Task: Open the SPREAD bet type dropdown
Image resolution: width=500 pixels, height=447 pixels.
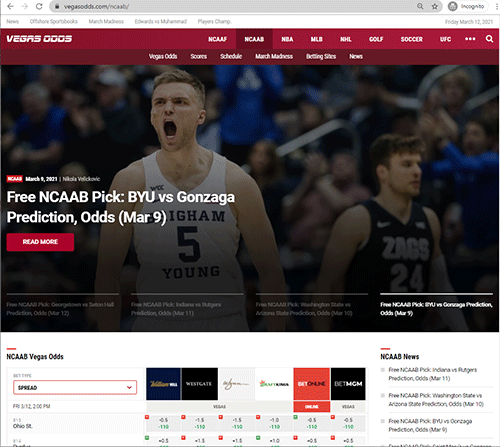Action: click(x=75, y=387)
